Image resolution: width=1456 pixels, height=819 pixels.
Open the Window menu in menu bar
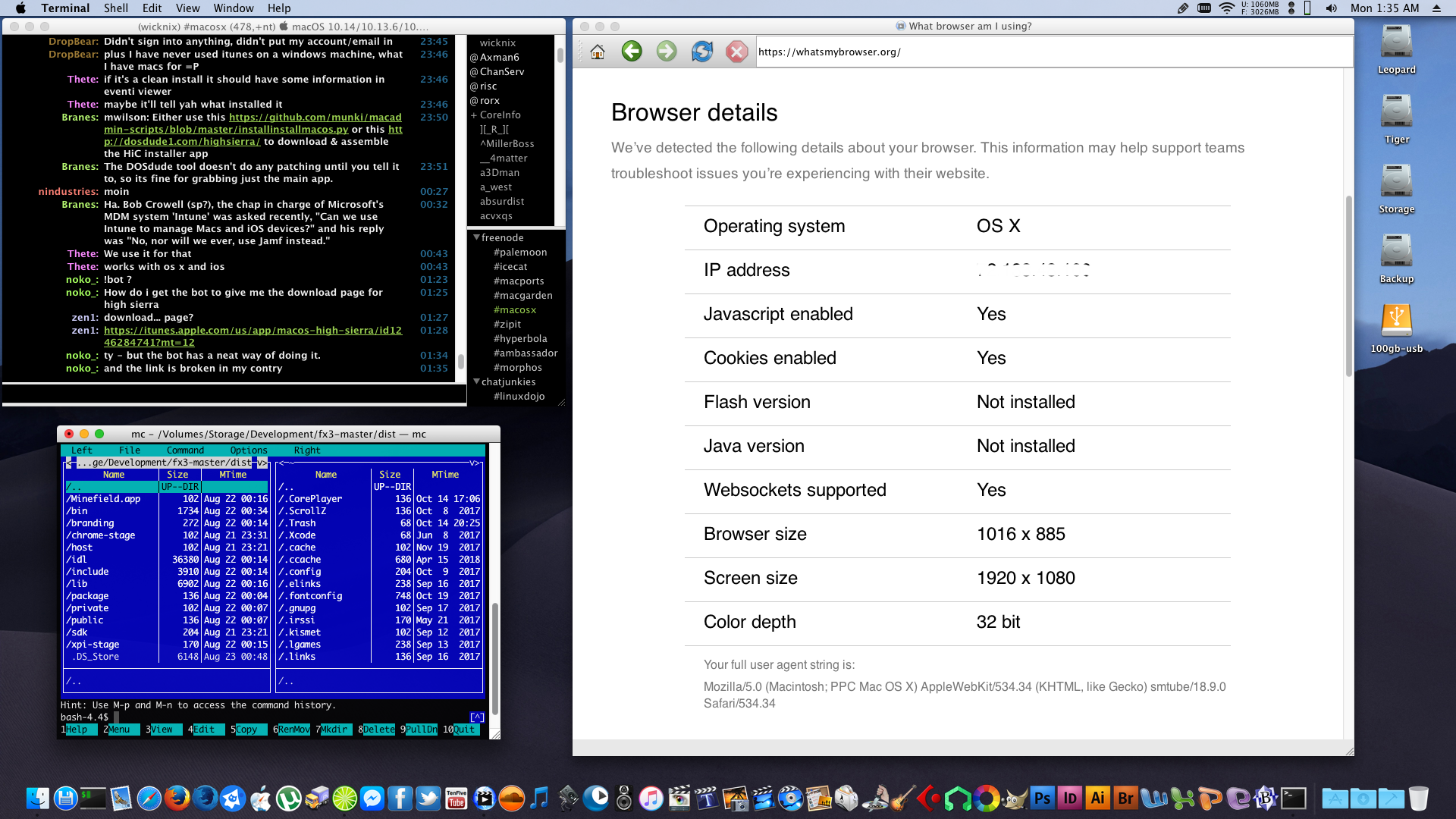click(x=234, y=8)
